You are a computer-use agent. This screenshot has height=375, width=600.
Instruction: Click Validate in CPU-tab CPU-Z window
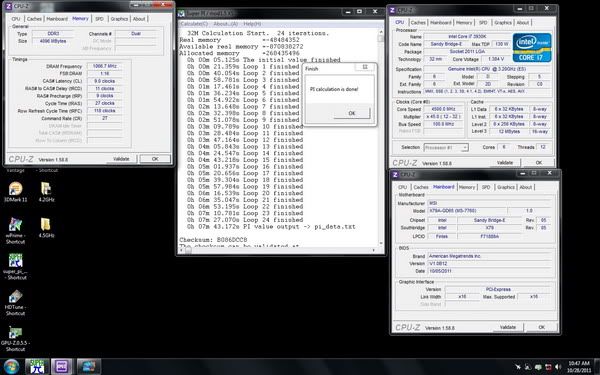pos(505,163)
